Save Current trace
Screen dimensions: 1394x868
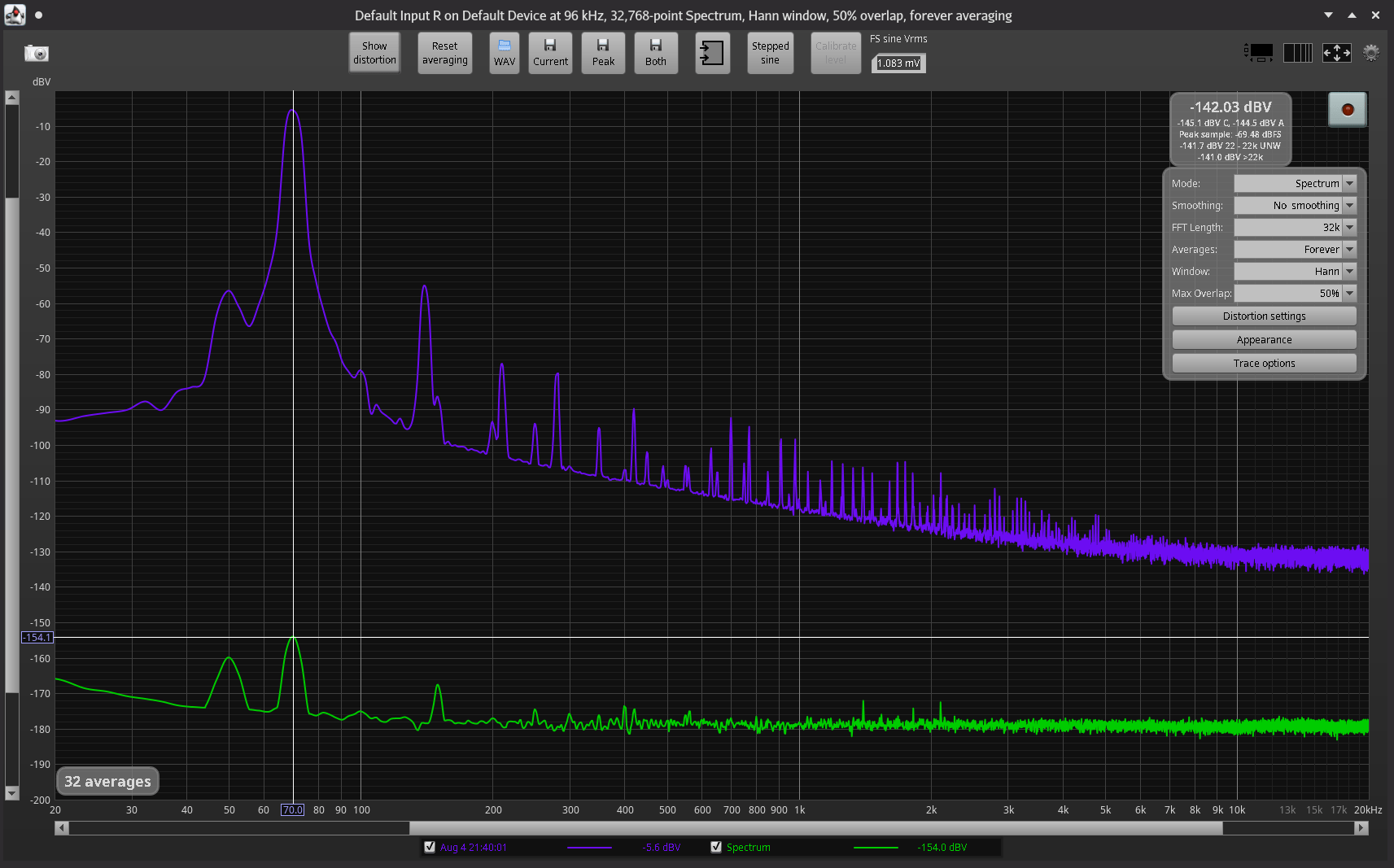tap(550, 53)
